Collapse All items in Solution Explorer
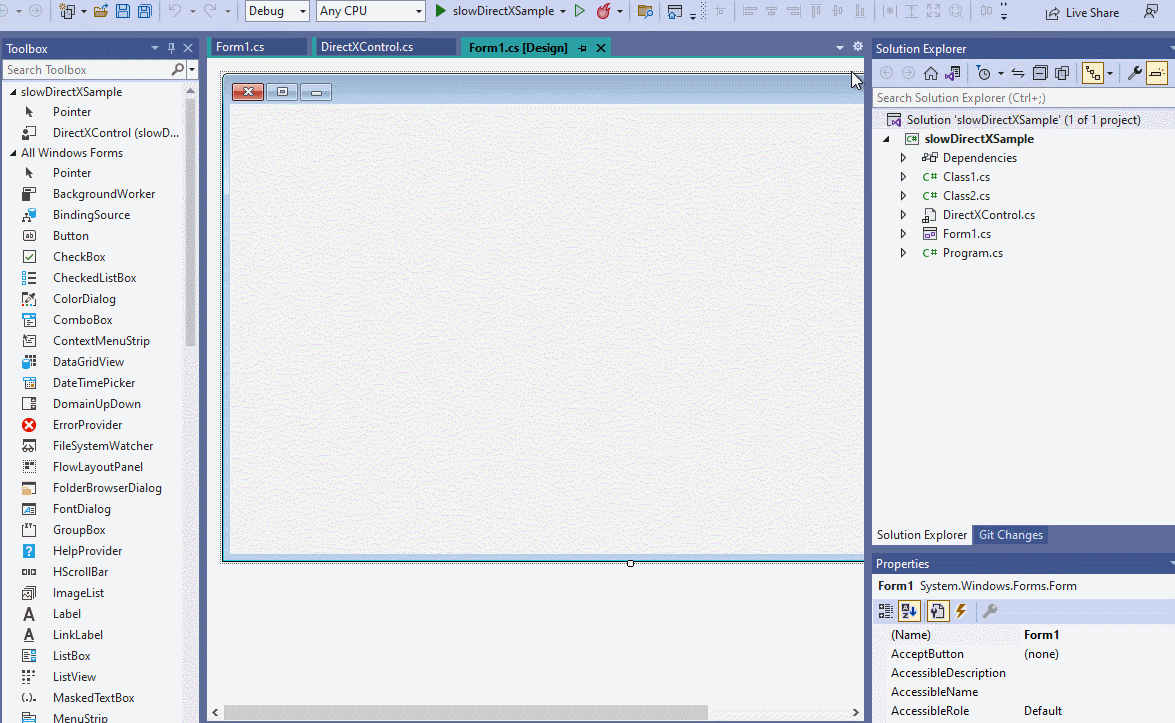 click(x=1039, y=72)
